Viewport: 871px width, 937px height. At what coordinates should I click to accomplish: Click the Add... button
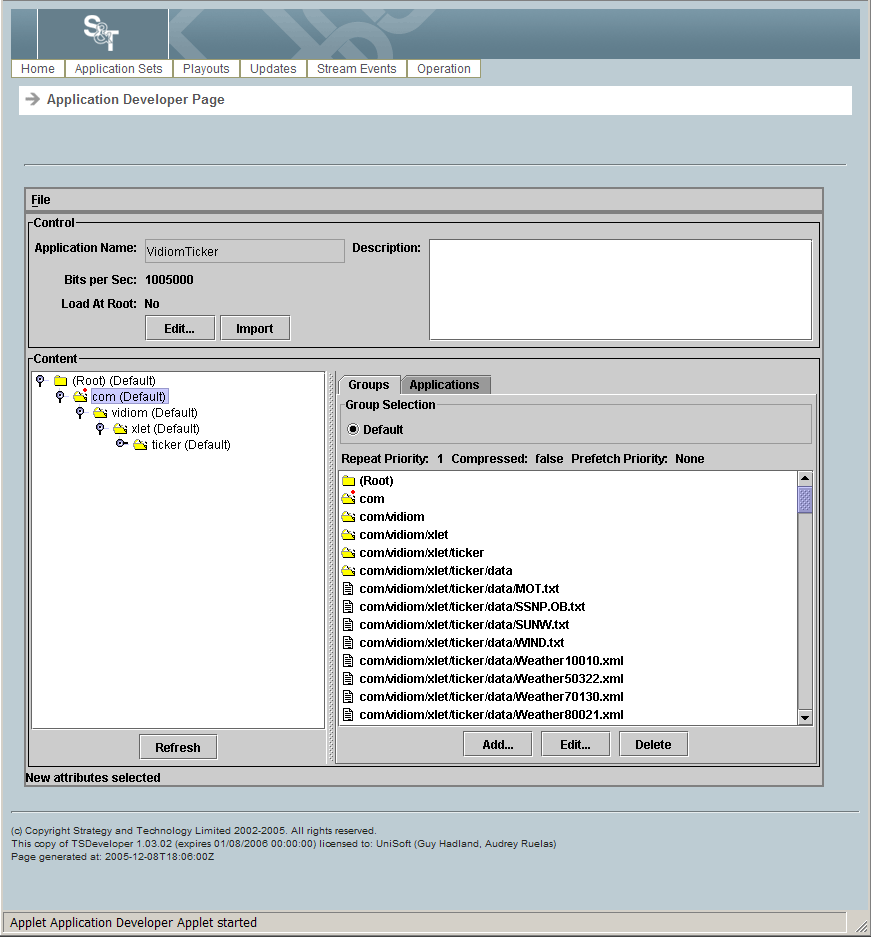(498, 745)
